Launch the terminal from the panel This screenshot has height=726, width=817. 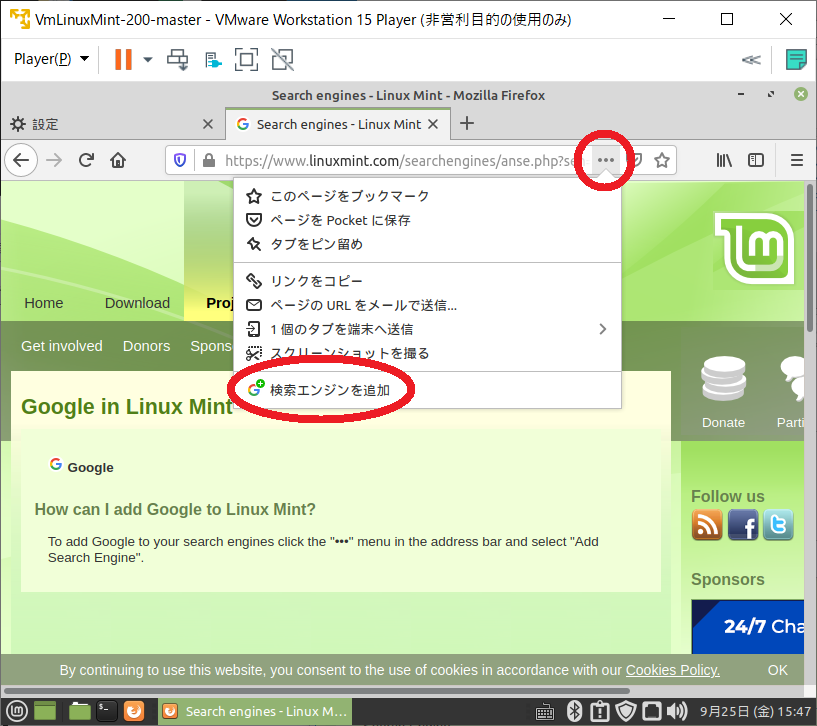pos(107,711)
